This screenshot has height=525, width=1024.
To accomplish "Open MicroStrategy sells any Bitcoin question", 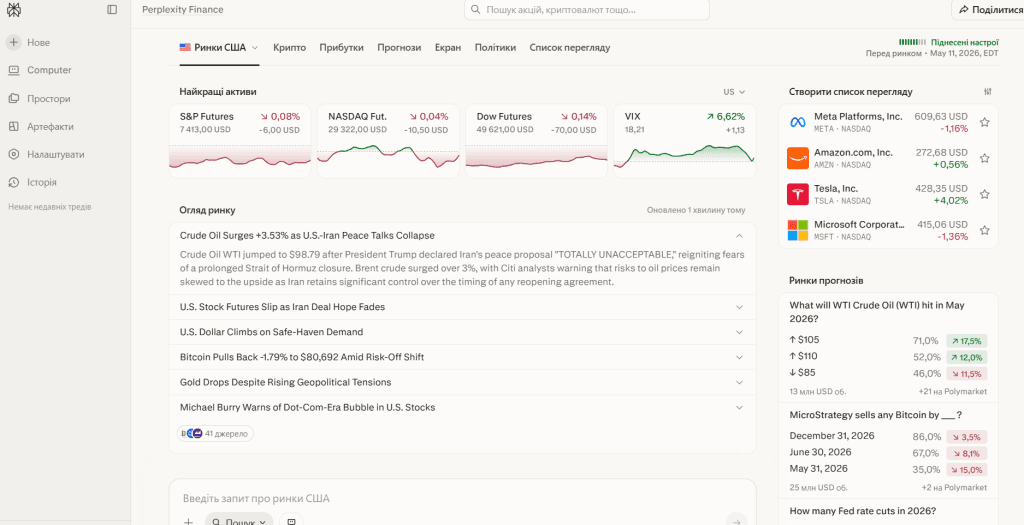I will click(x=876, y=415).
